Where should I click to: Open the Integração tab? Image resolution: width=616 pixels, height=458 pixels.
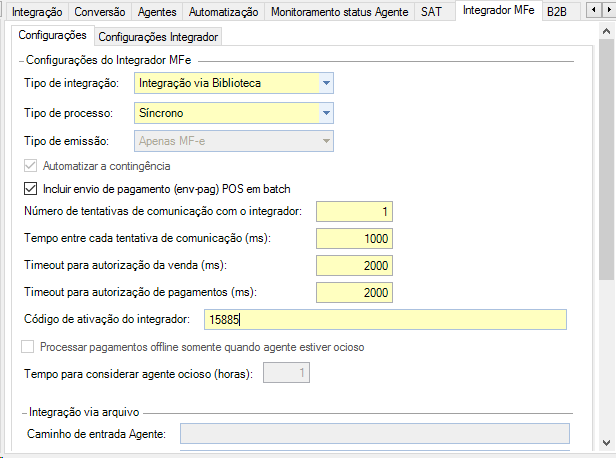coord(36,12)
